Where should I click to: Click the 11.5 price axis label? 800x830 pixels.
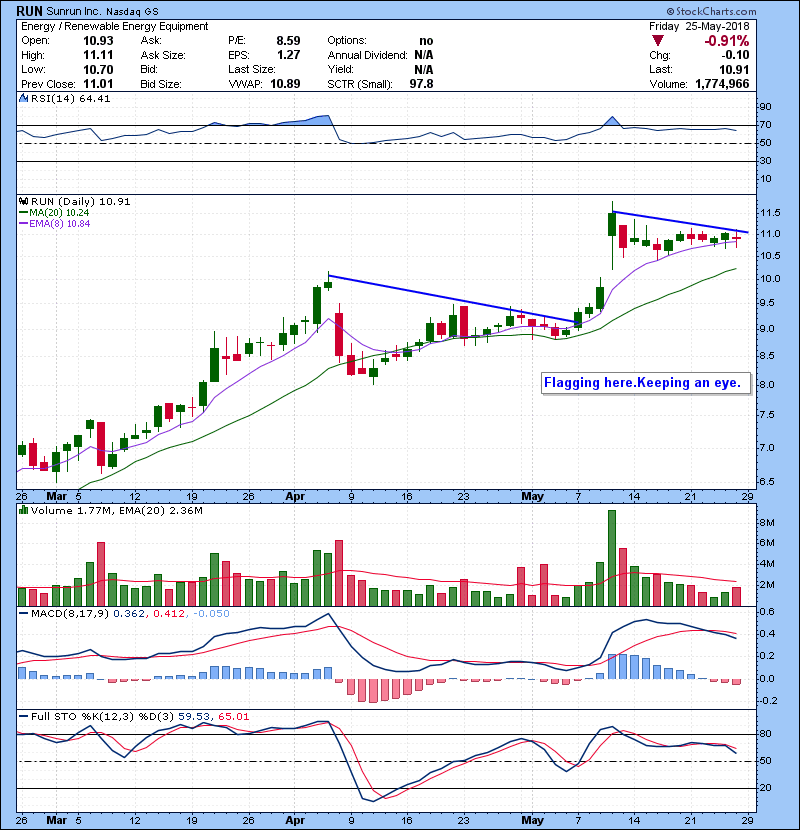pyautogui.click(x=770, y=213)
